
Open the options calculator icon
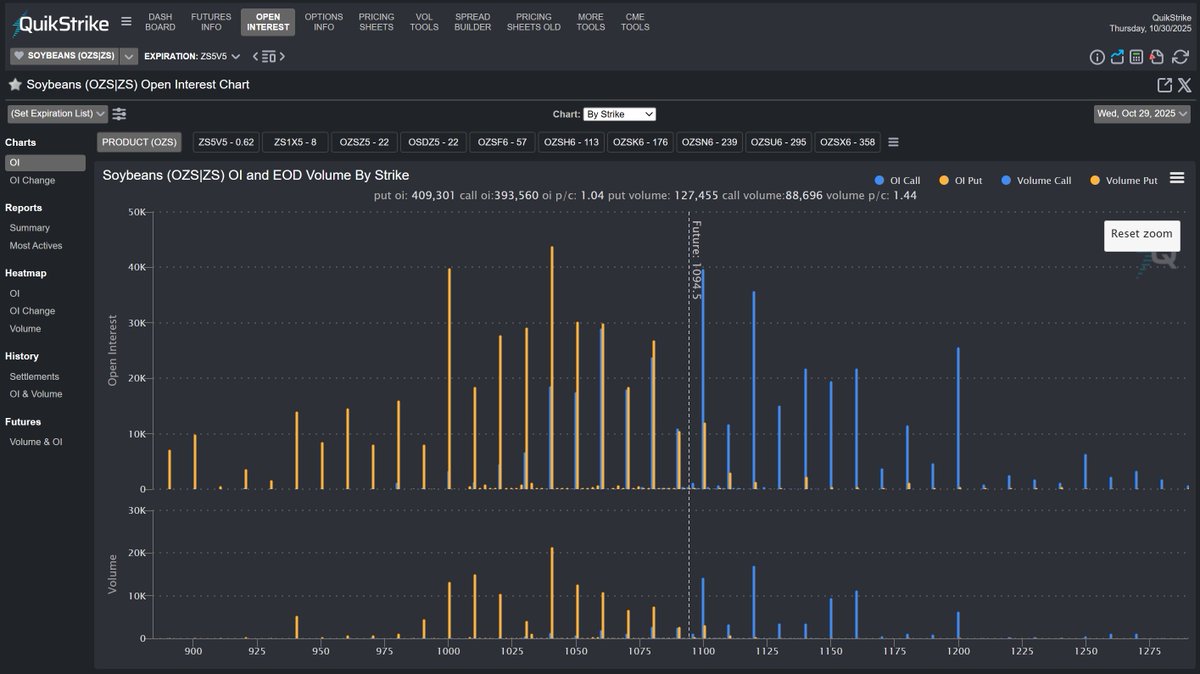click(1136, 57)
